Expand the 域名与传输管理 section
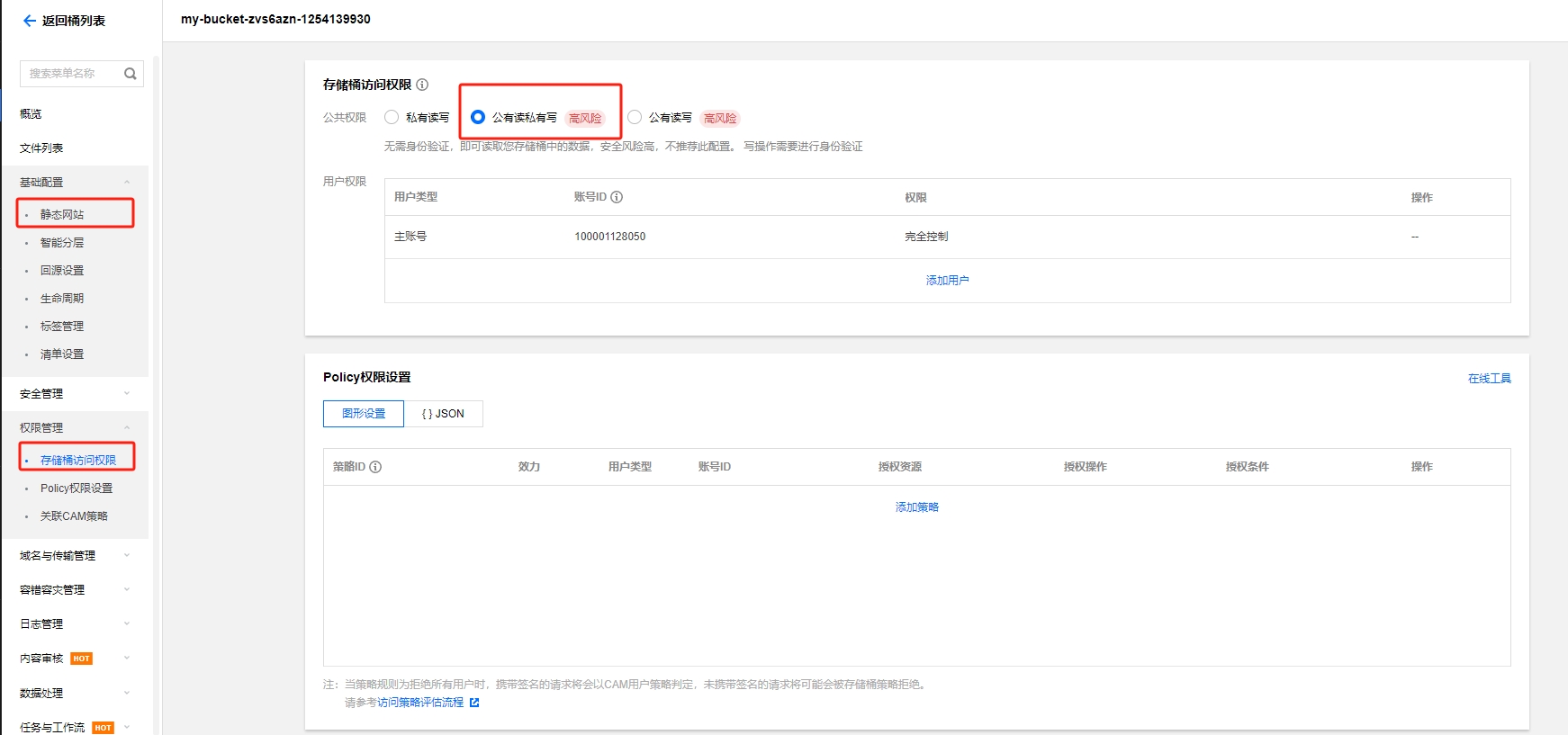The image size is (1568, 735). (x=127, y=555)
